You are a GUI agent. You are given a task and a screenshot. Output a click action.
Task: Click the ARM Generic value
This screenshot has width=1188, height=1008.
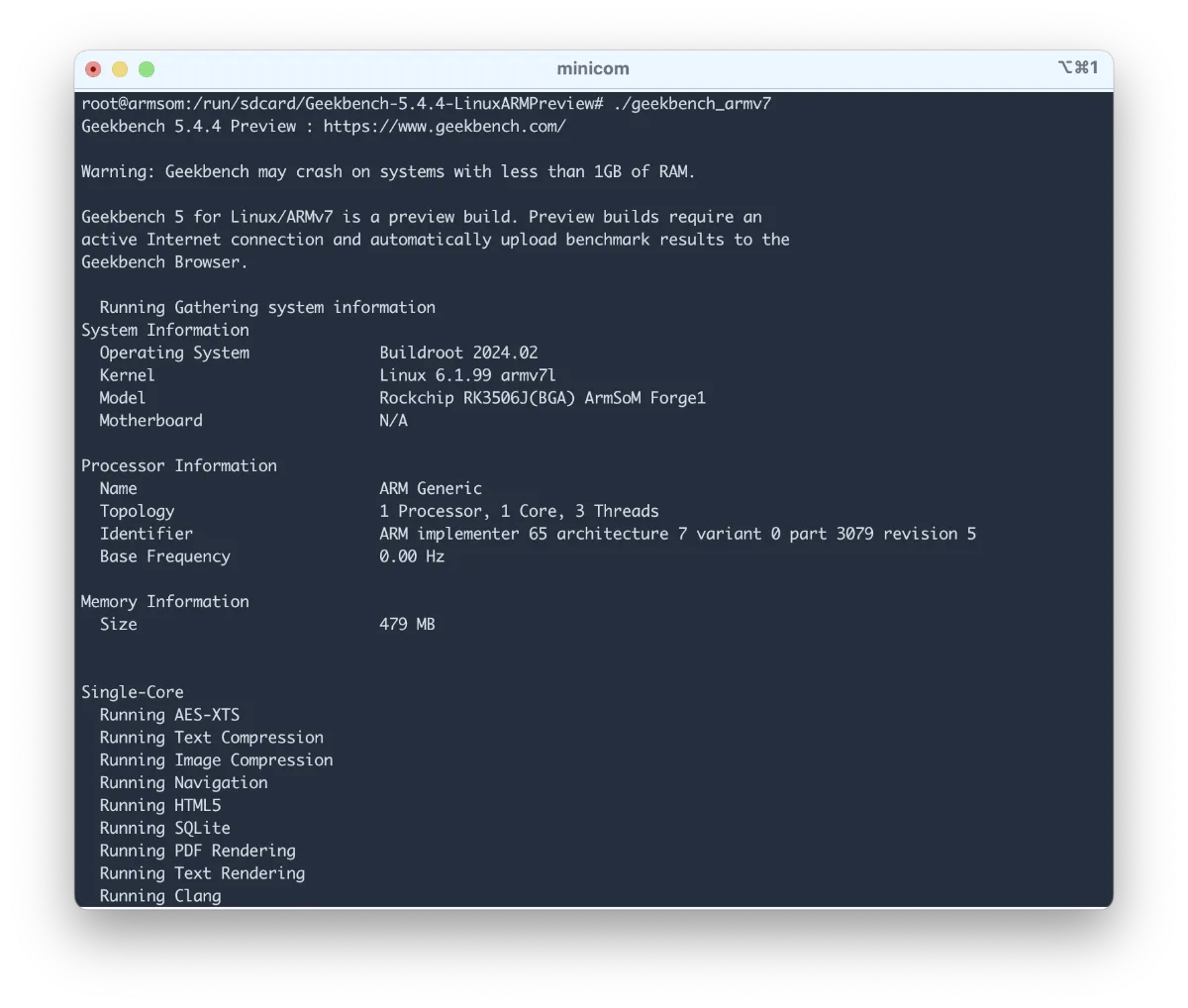[x=431, y=488]
